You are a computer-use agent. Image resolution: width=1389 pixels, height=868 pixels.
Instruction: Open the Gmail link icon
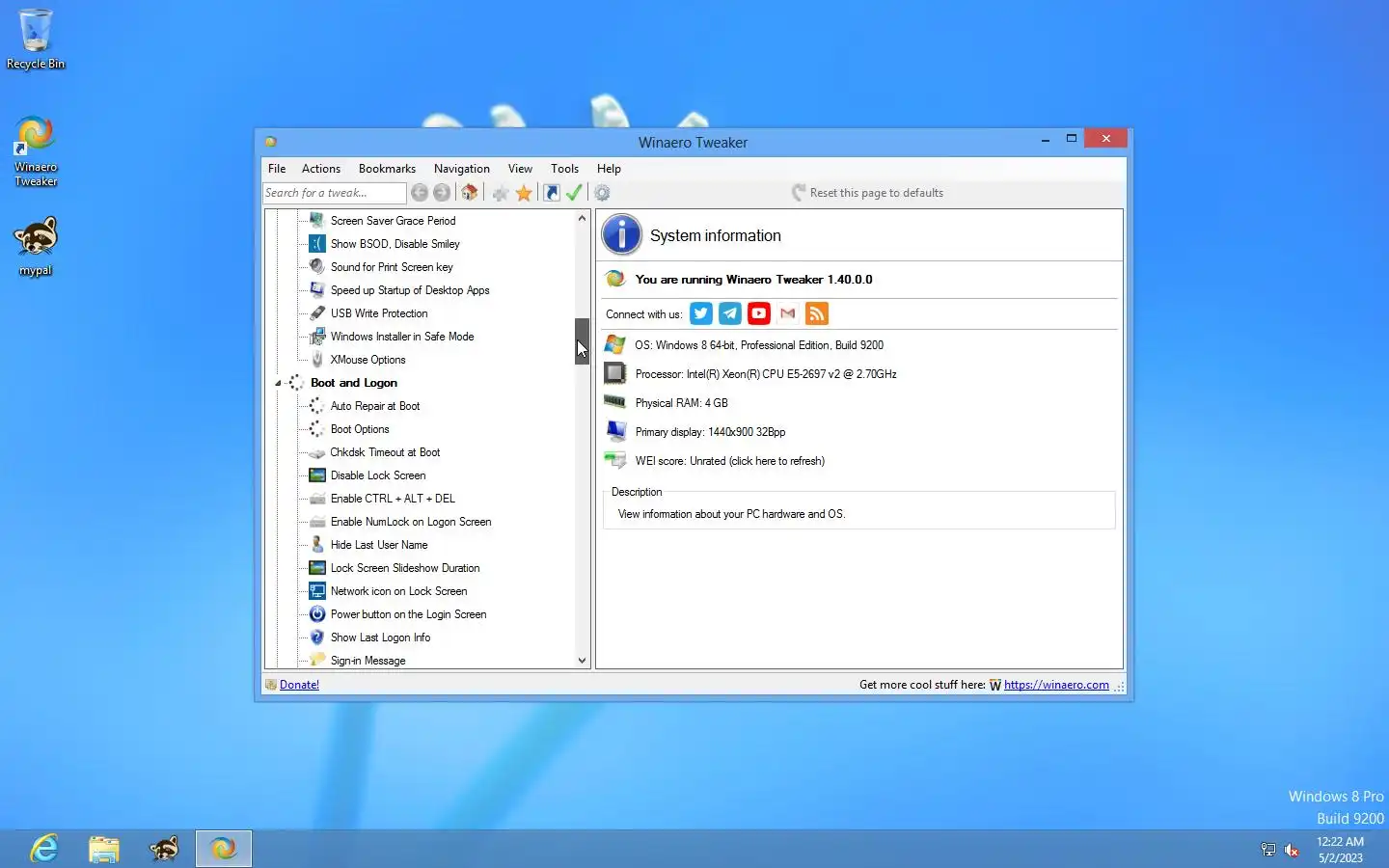coord(788,313)
